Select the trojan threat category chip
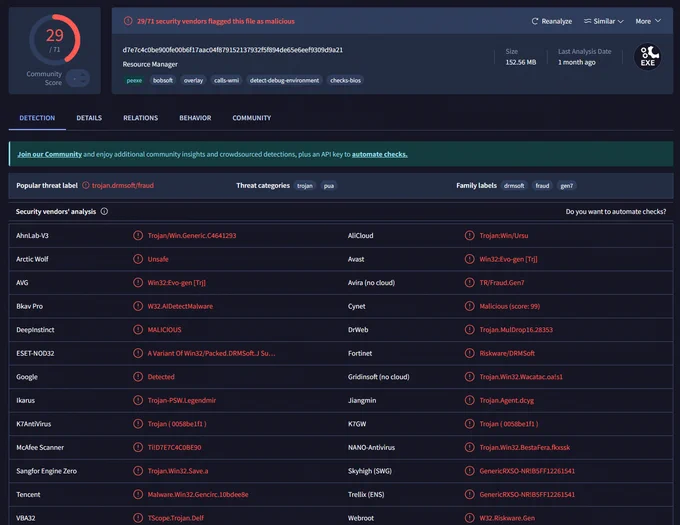The width and height of the screenshot is (680, 525). (304, 186)
